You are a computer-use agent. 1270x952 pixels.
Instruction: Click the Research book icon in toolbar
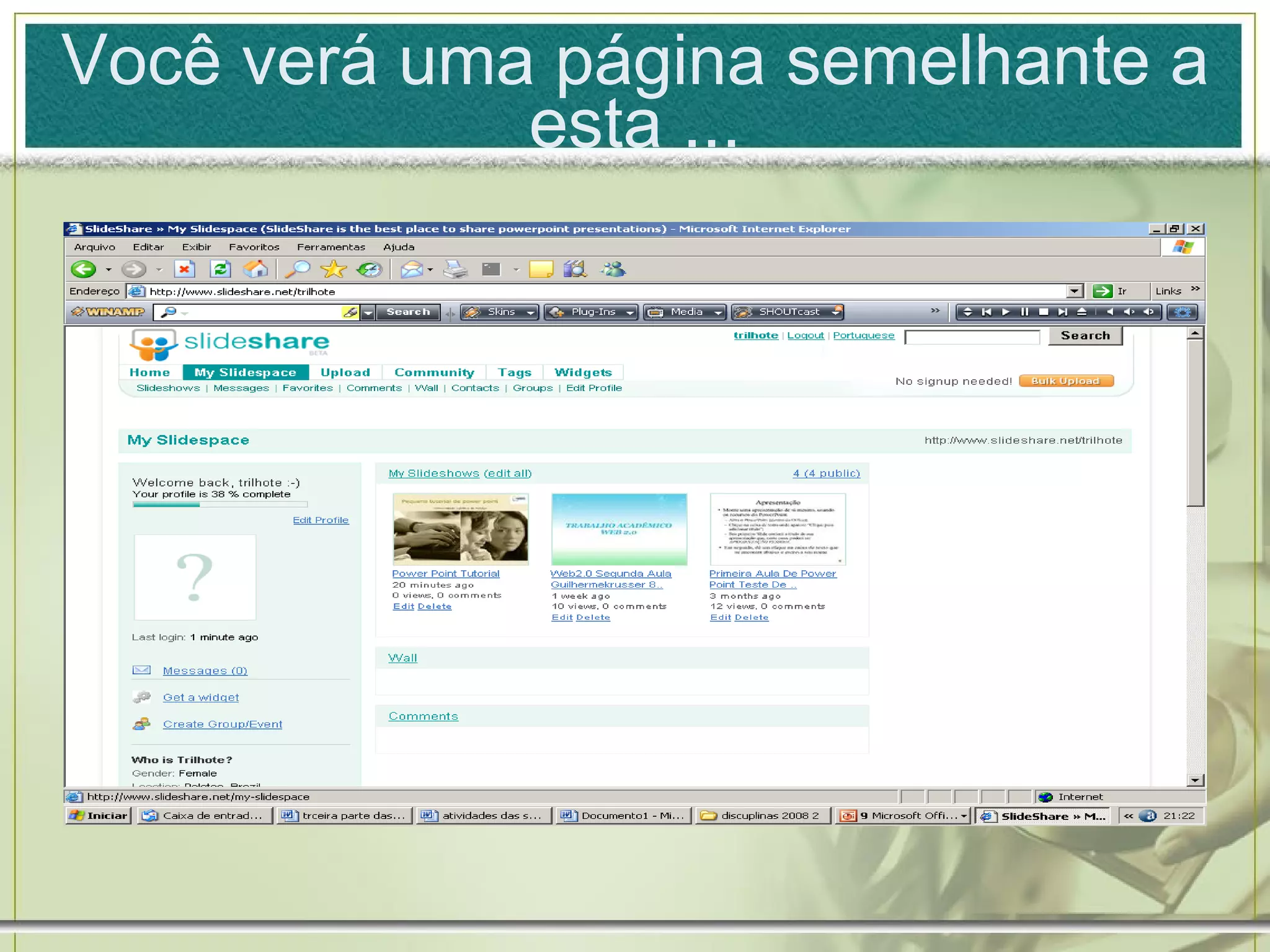(x=575, y=269)
